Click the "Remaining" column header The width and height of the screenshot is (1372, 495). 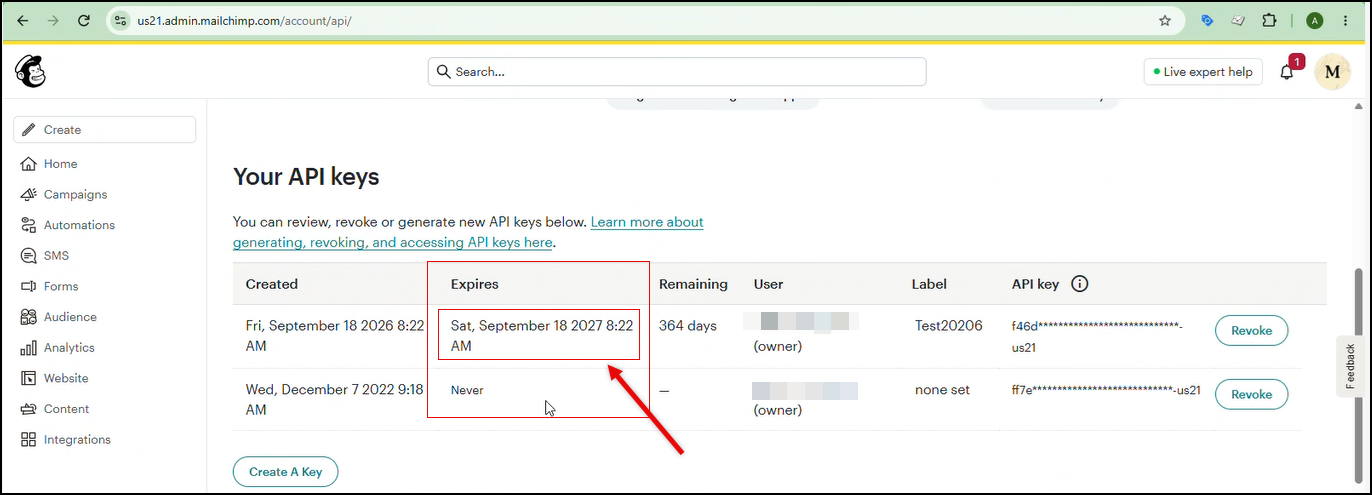(x=693, y=284)
